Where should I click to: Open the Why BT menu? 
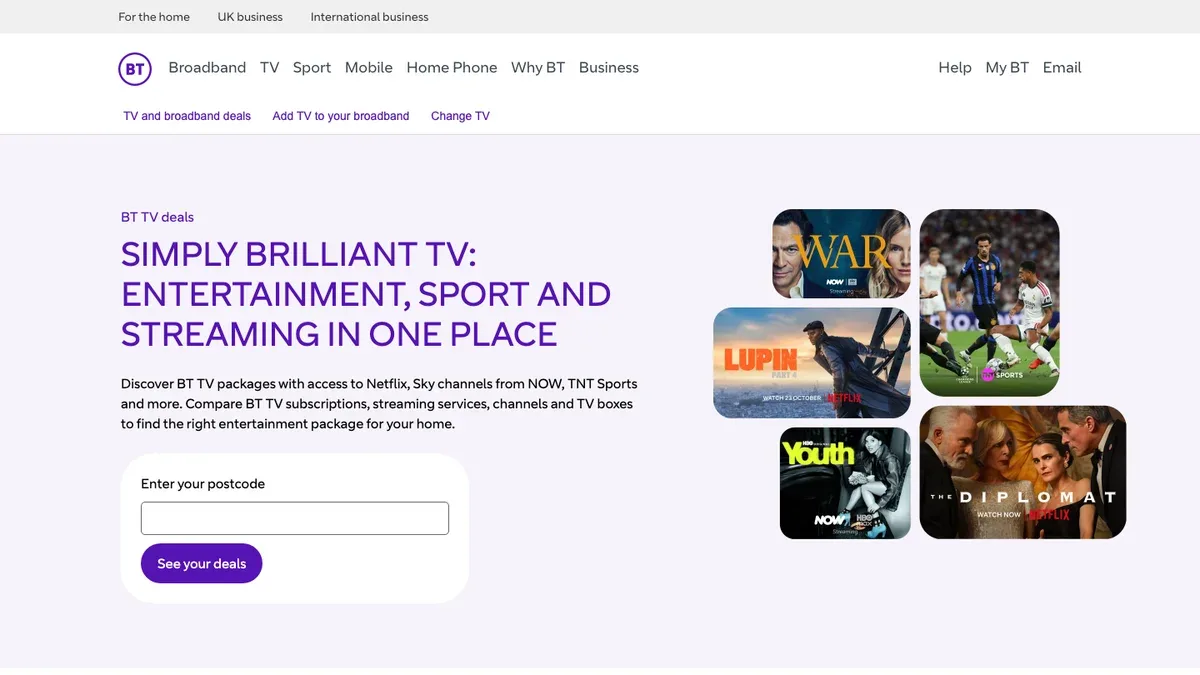point(538,68)
